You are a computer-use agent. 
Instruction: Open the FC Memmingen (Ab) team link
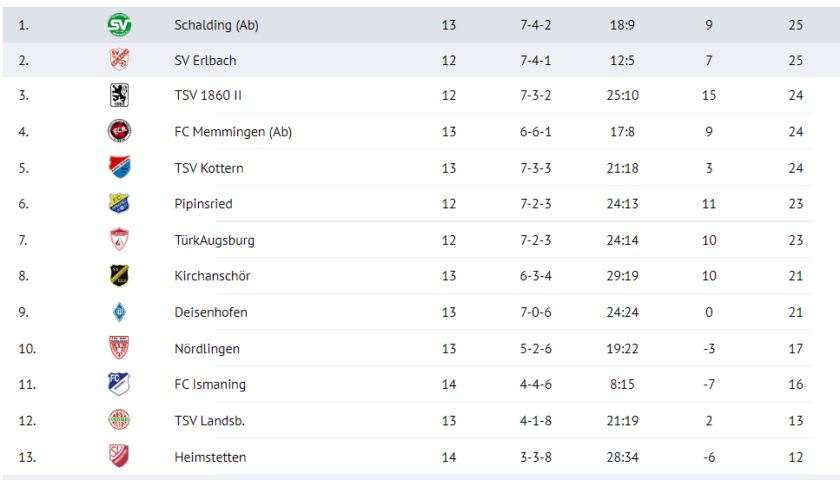click(233, 132)
